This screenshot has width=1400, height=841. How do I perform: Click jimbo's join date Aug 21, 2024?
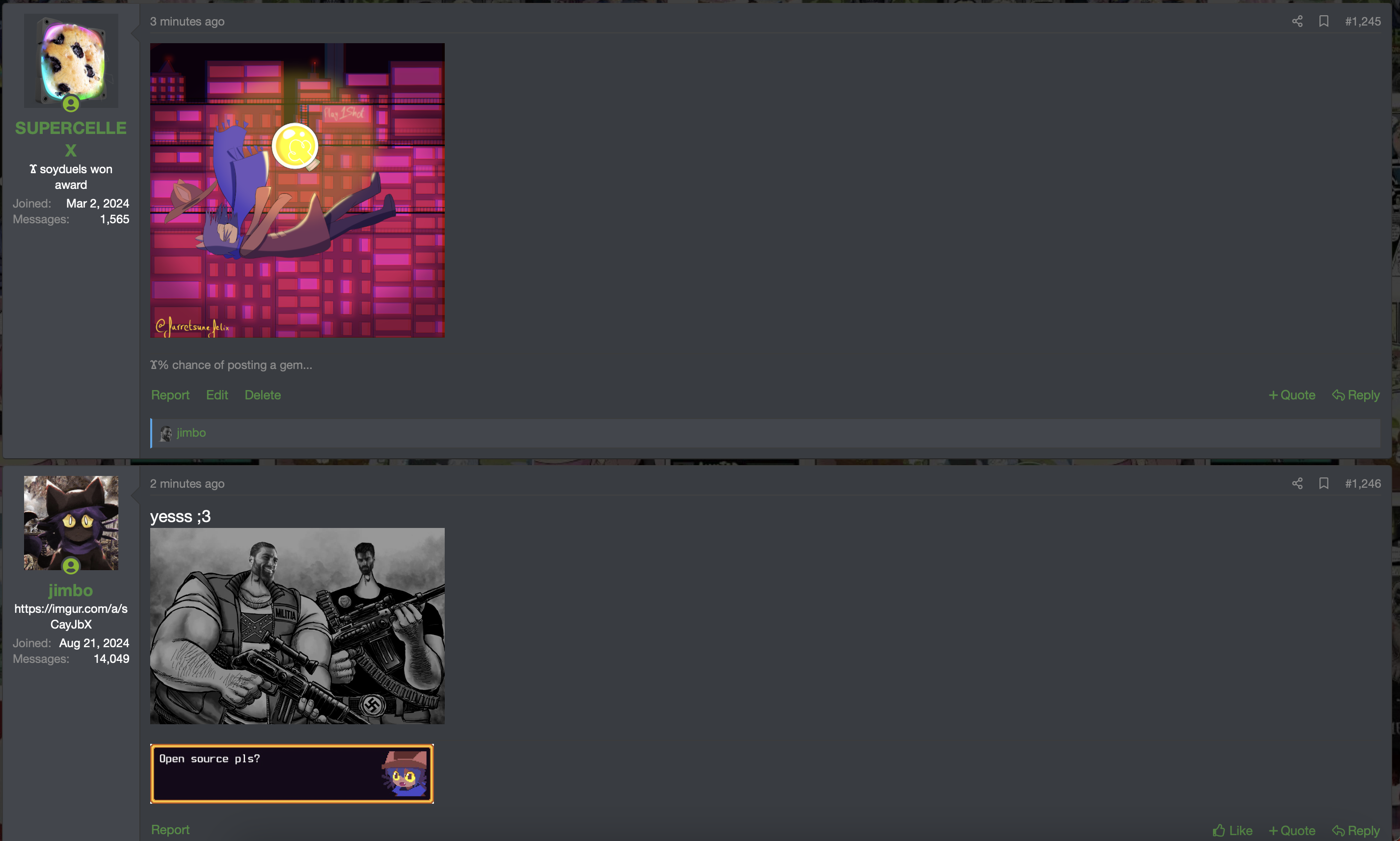[x=94, y=643]
